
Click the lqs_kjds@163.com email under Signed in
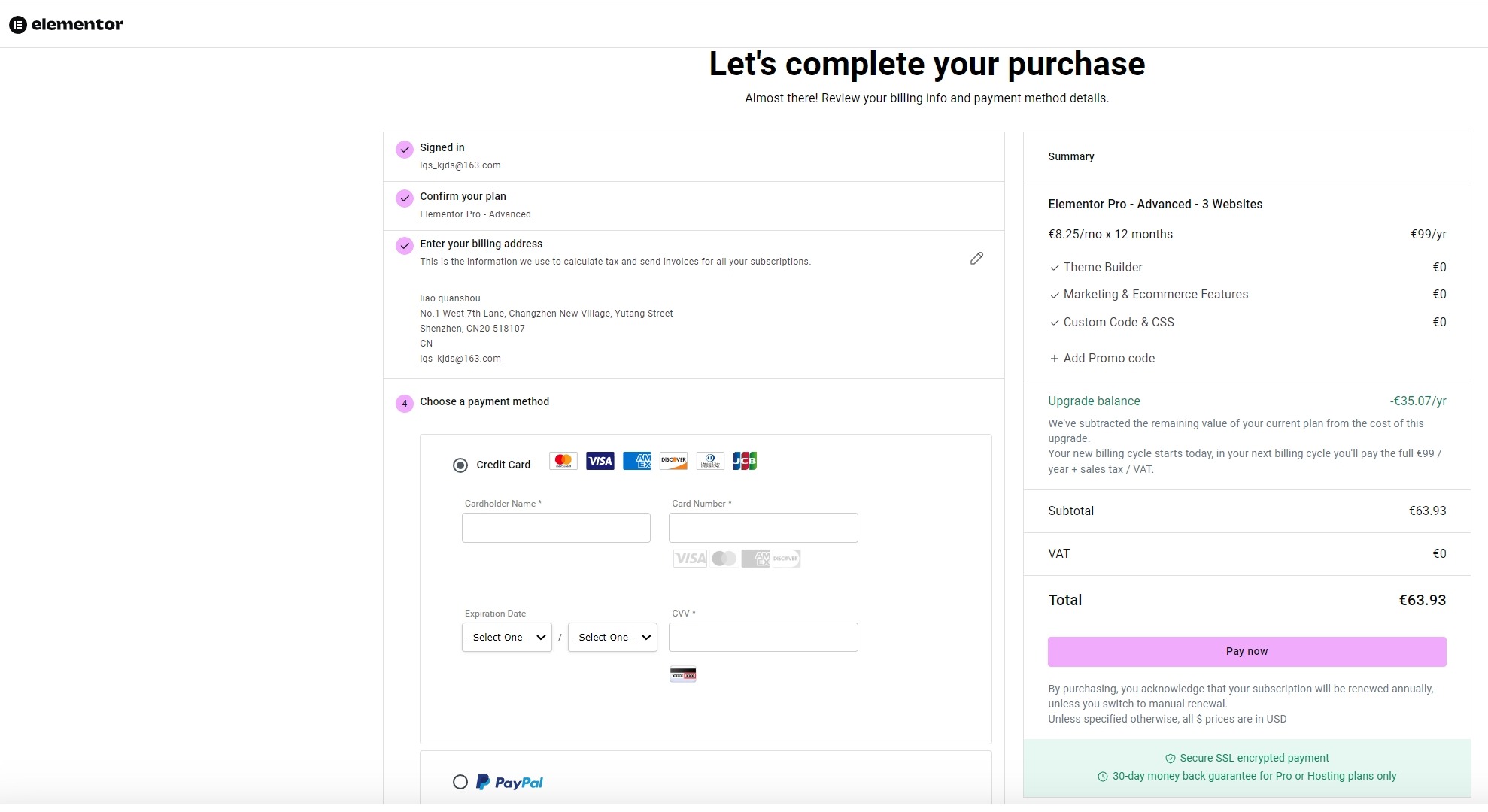coord(460,165)
